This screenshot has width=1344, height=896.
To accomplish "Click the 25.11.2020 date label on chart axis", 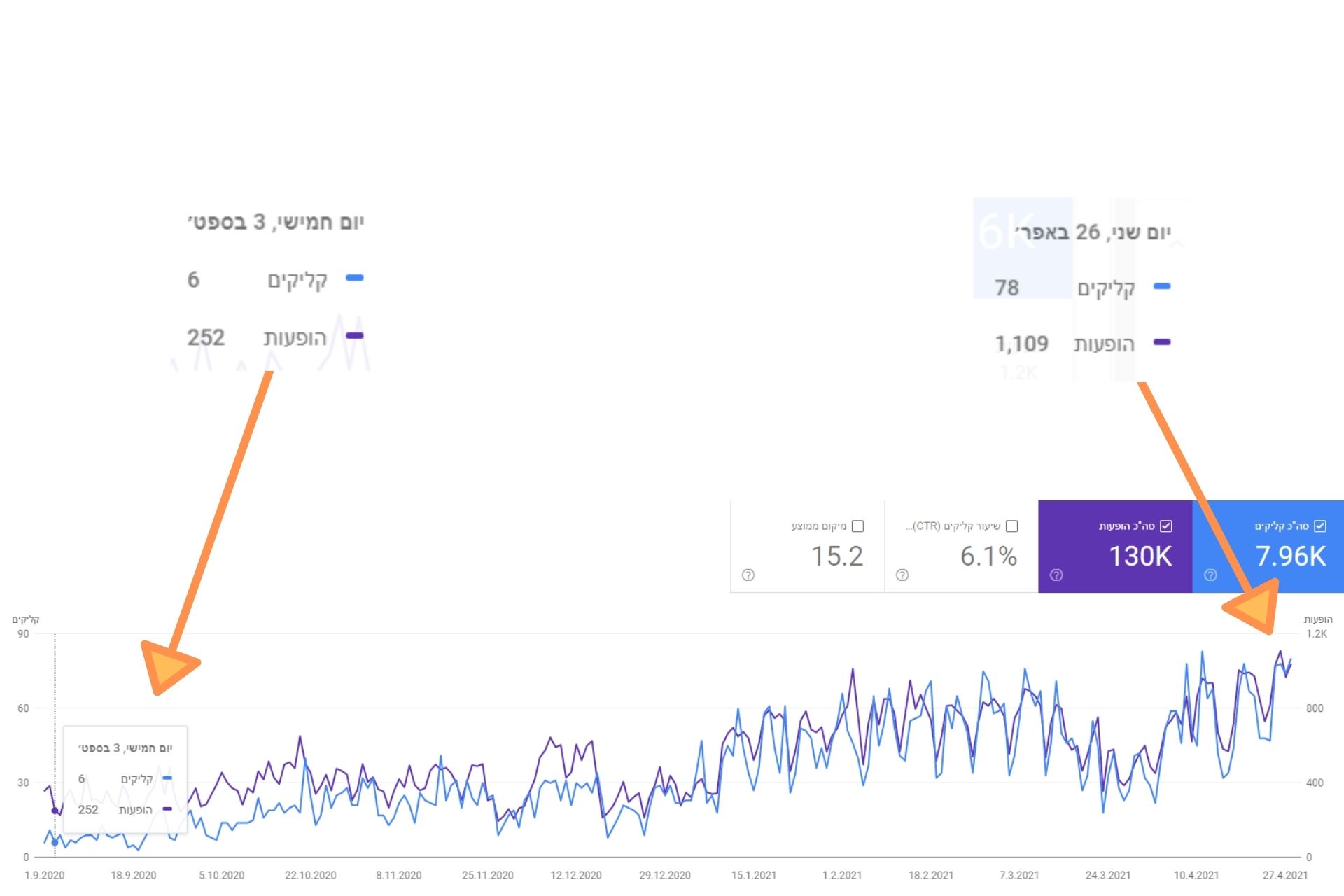I will [x=488, y=875].
